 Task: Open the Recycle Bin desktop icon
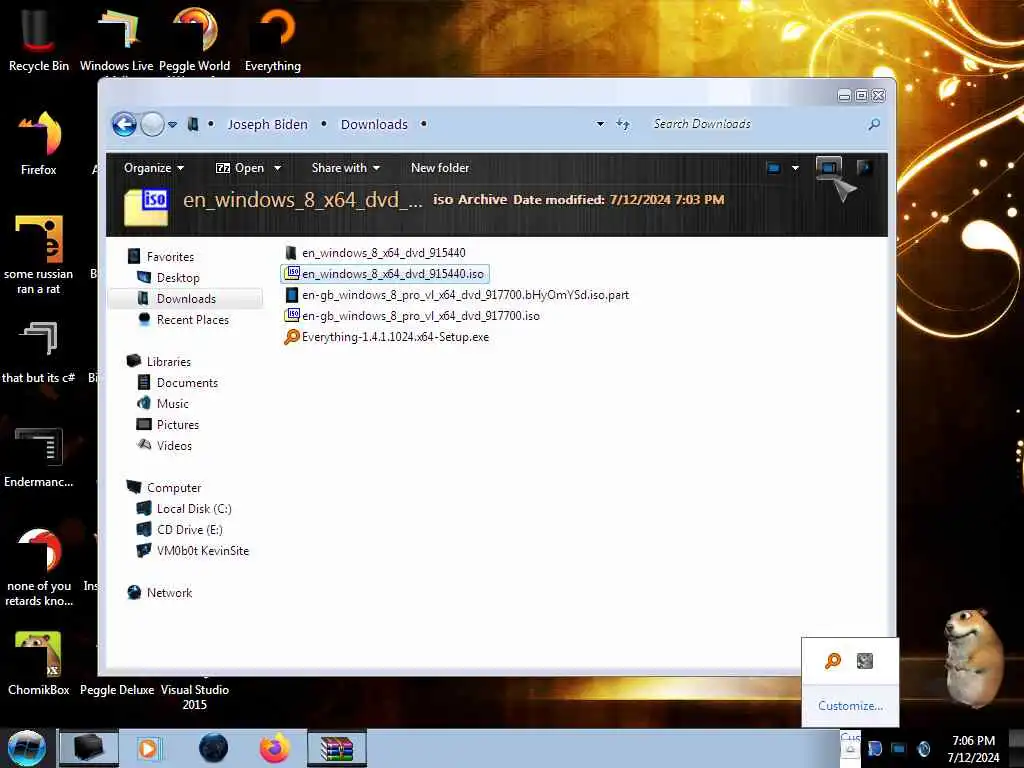click(x=39, y=38)
